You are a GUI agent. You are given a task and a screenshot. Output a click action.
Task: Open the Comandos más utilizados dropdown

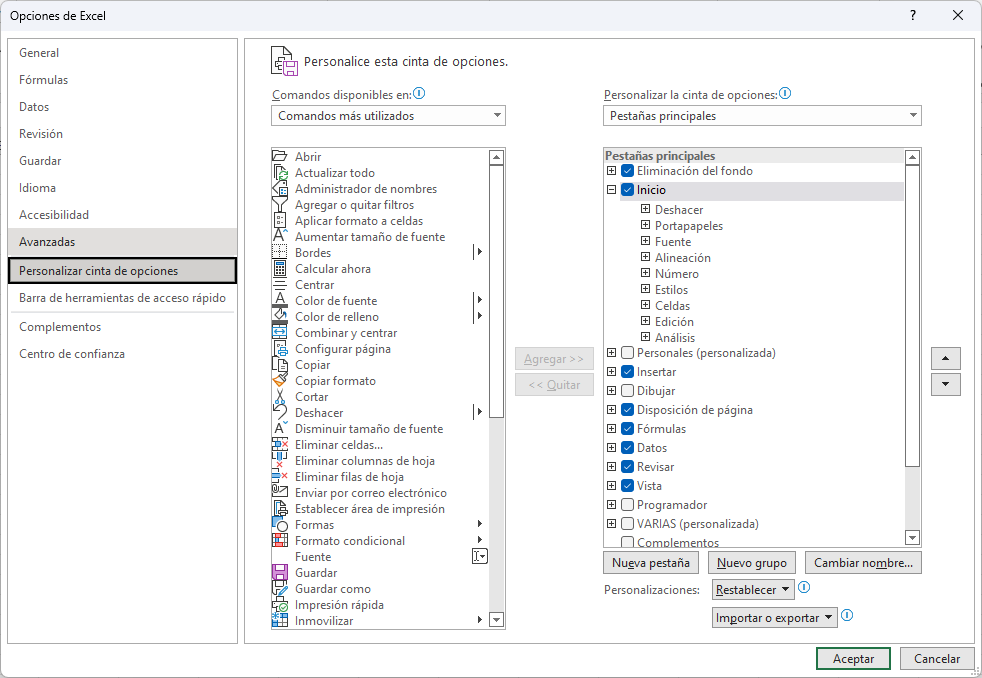388,116
